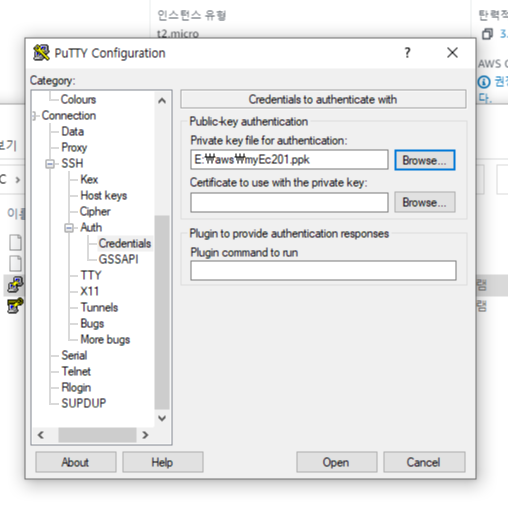Select Data in the category tree
This screenshot has width=508, height=509.
point(72,131)
